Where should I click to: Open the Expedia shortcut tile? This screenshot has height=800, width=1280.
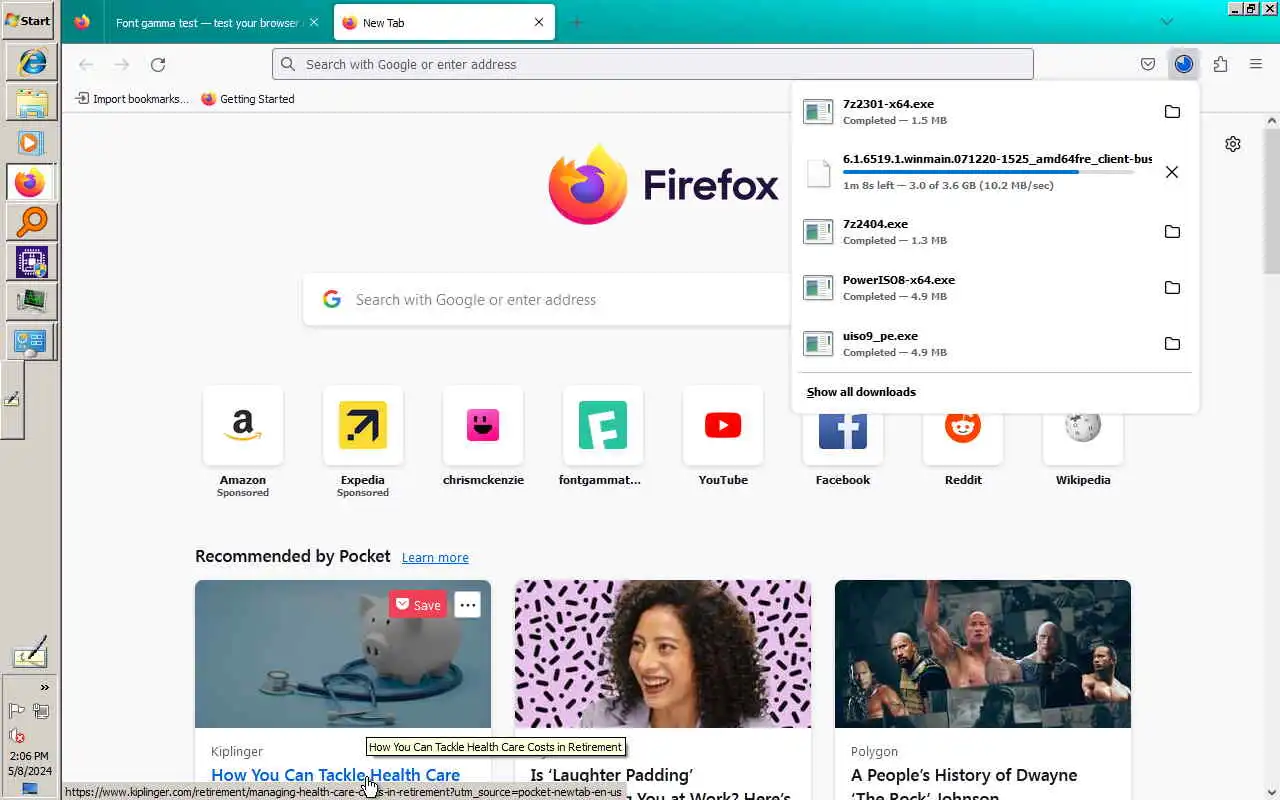click(x=363, y=426)
